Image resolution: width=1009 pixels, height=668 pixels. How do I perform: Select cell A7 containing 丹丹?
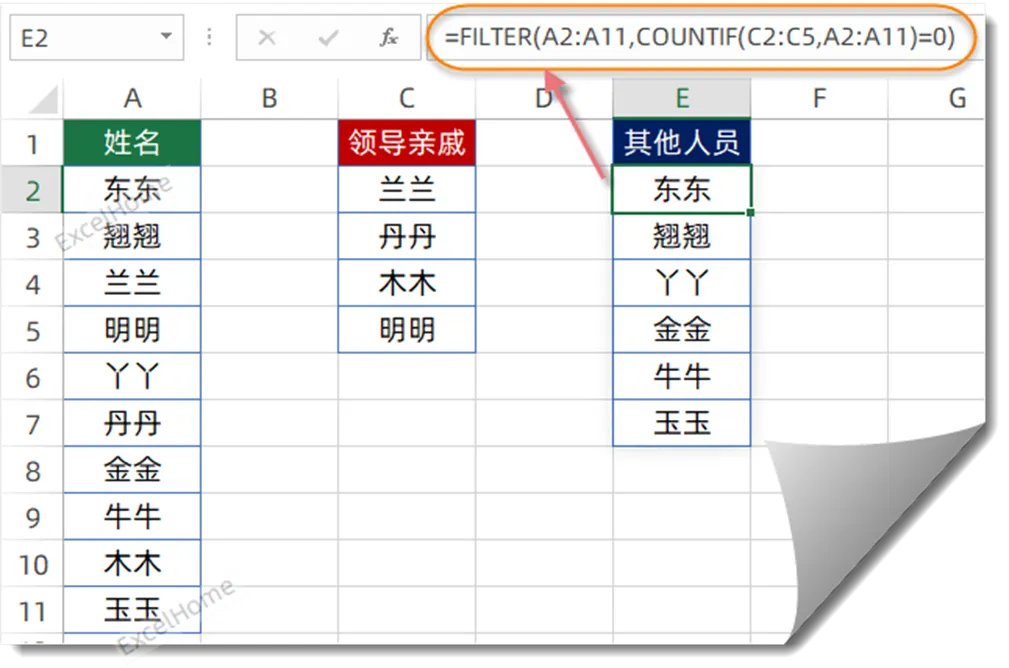click(132, 423)
